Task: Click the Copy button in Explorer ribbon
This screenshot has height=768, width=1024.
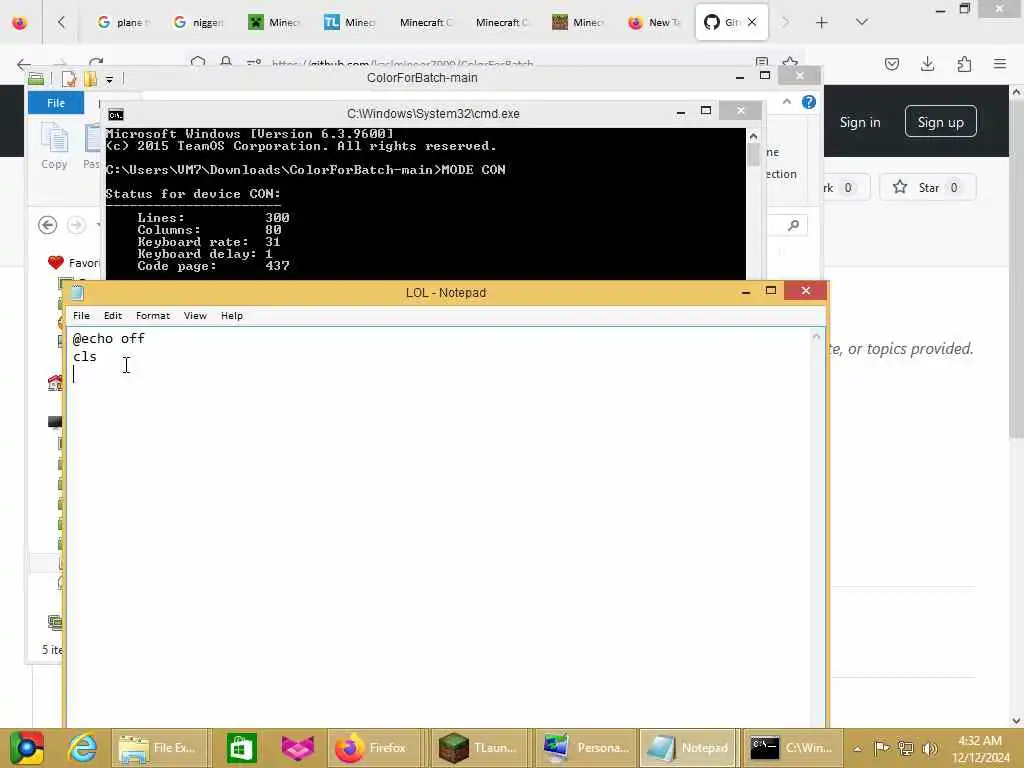Action: click(x=54, y=147)
